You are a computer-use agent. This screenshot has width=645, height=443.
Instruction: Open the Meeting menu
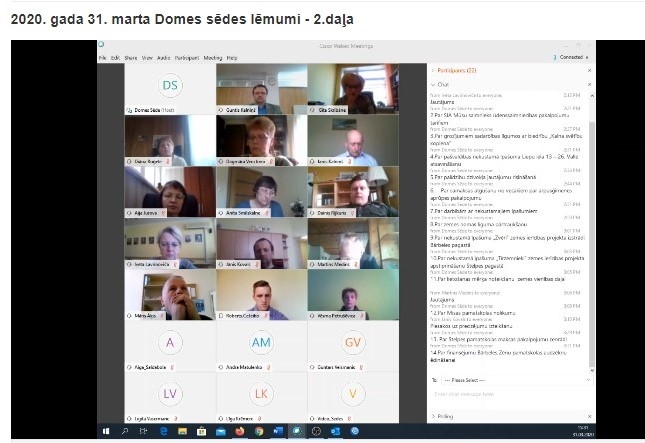point(213,58)
